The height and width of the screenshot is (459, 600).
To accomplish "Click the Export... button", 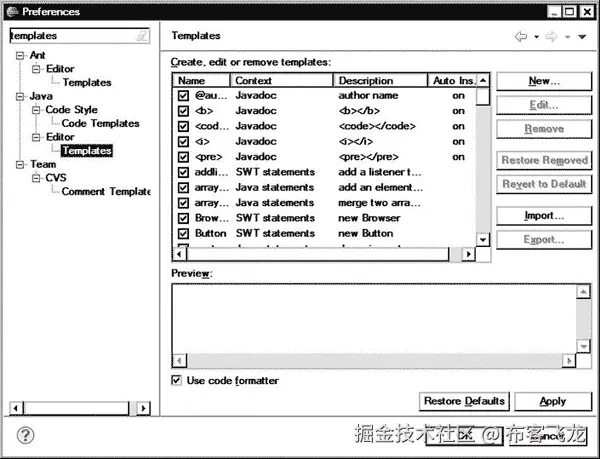I will pos(544,240).
